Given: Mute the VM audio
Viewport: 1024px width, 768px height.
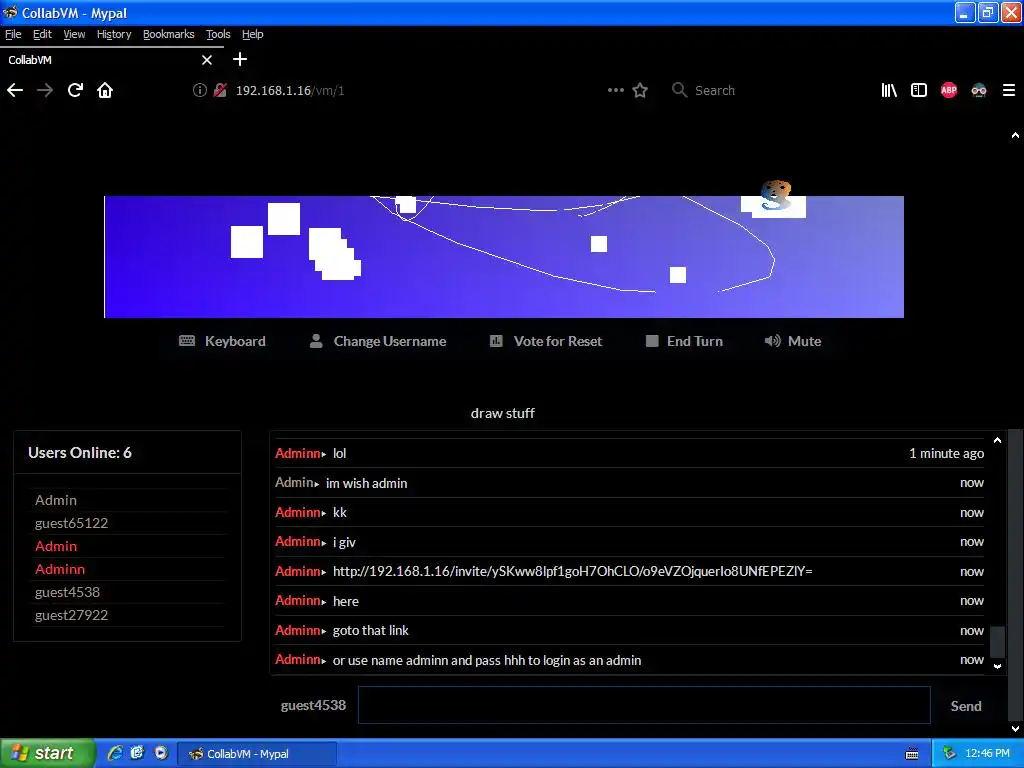Looking at the screenshot, I should pyautogui.click(x=793, y=341).
